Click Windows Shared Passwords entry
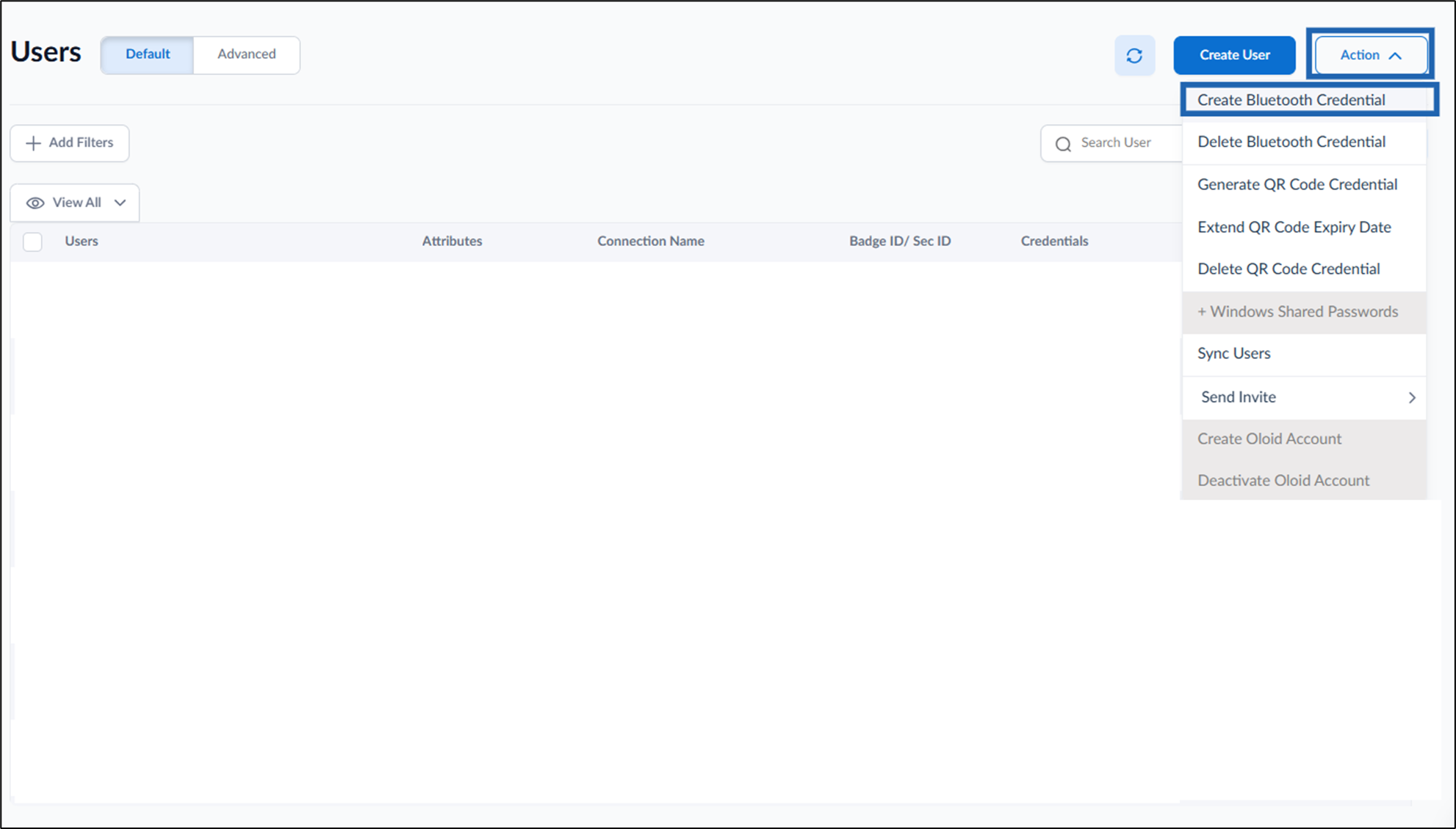 point(1304,312)
